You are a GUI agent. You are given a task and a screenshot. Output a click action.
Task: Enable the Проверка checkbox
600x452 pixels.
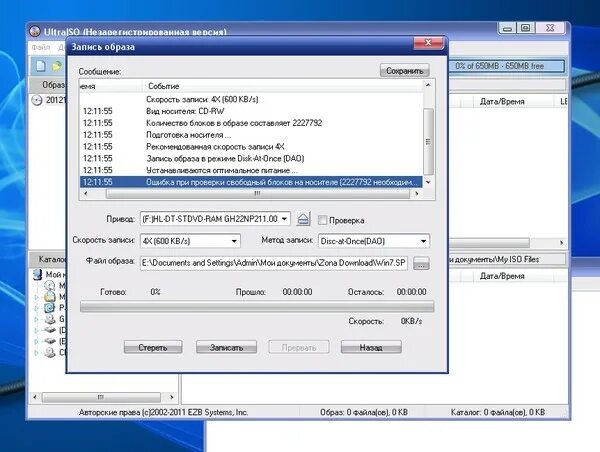pyautogui.click(x=323, y=220)
